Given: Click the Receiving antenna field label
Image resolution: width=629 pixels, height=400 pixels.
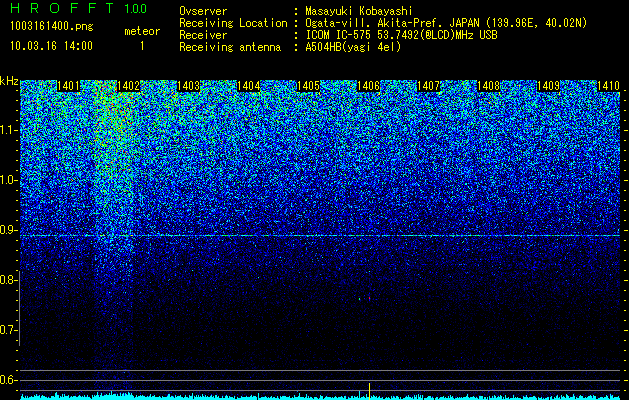Looking at the screenshot, I should pyautogui.click(x=230, y=47).
